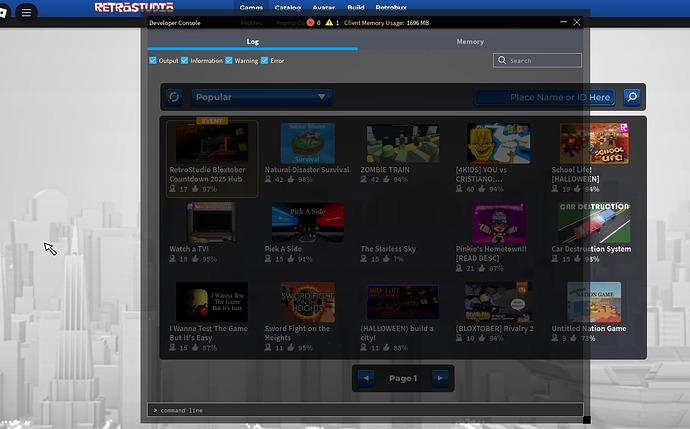690x429 pixels.
Task: Click the Watch a TV! title text
Action: (189, 249)
